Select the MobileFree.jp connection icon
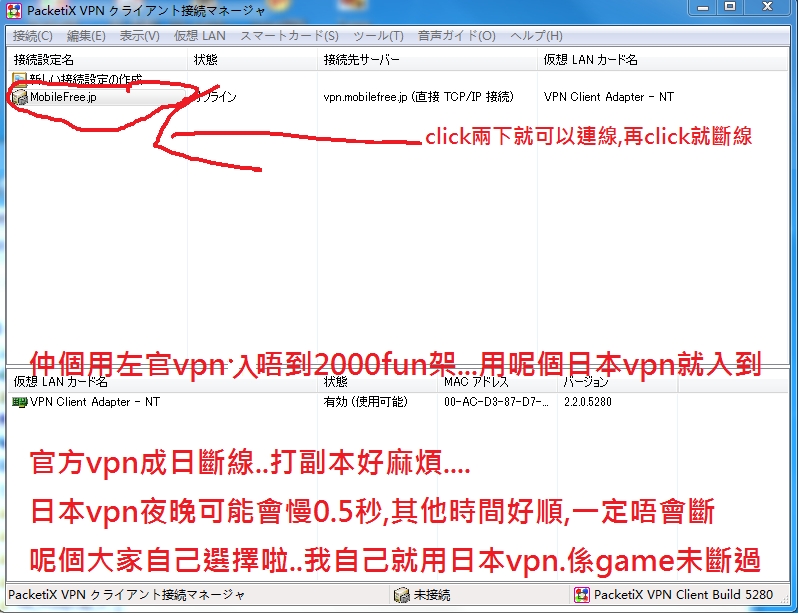 pyautogui.click(x=19, y=97)
